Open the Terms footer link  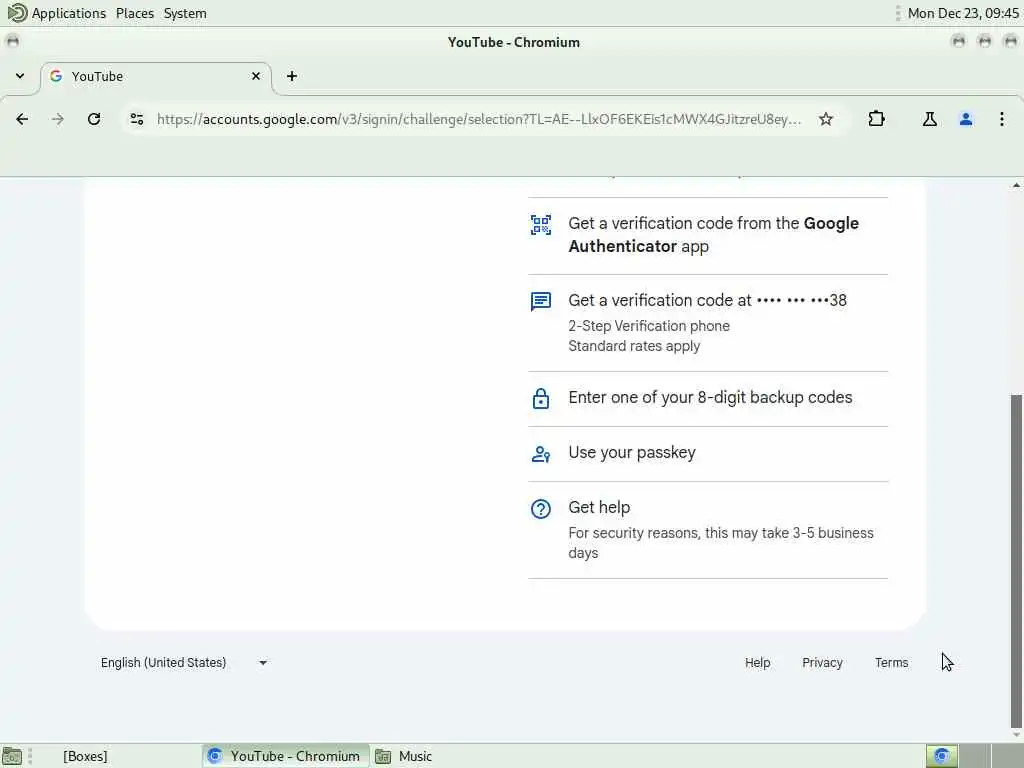(891, 662)
